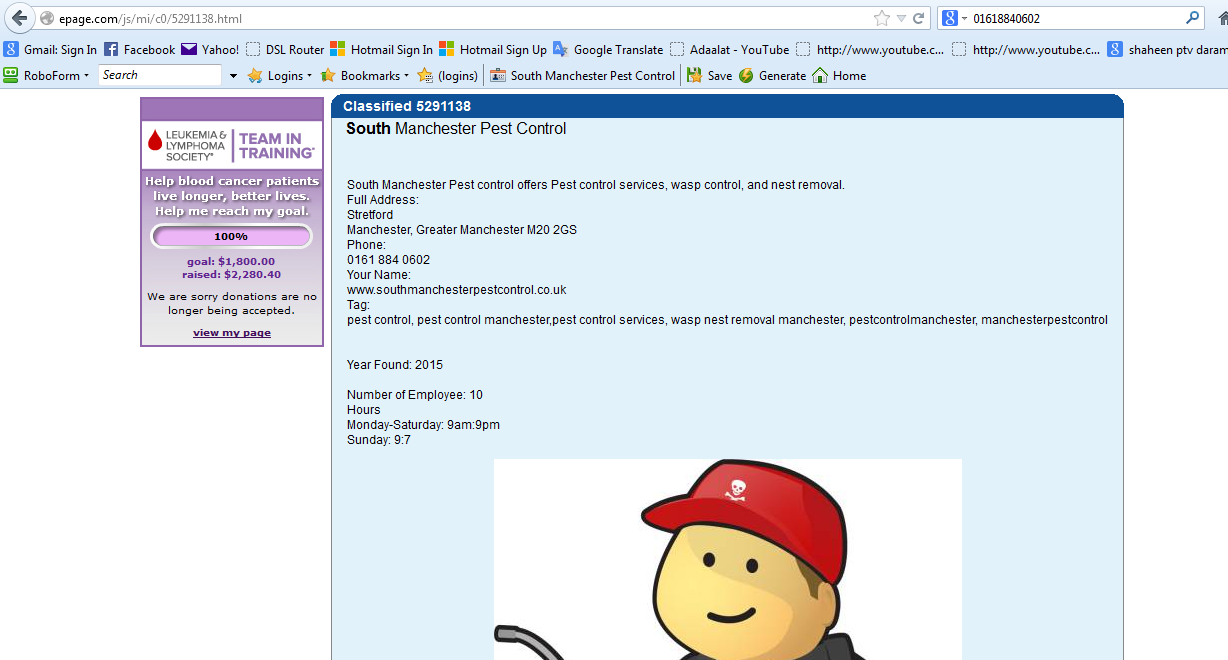Click RoboForm Home button

point(839,75)
